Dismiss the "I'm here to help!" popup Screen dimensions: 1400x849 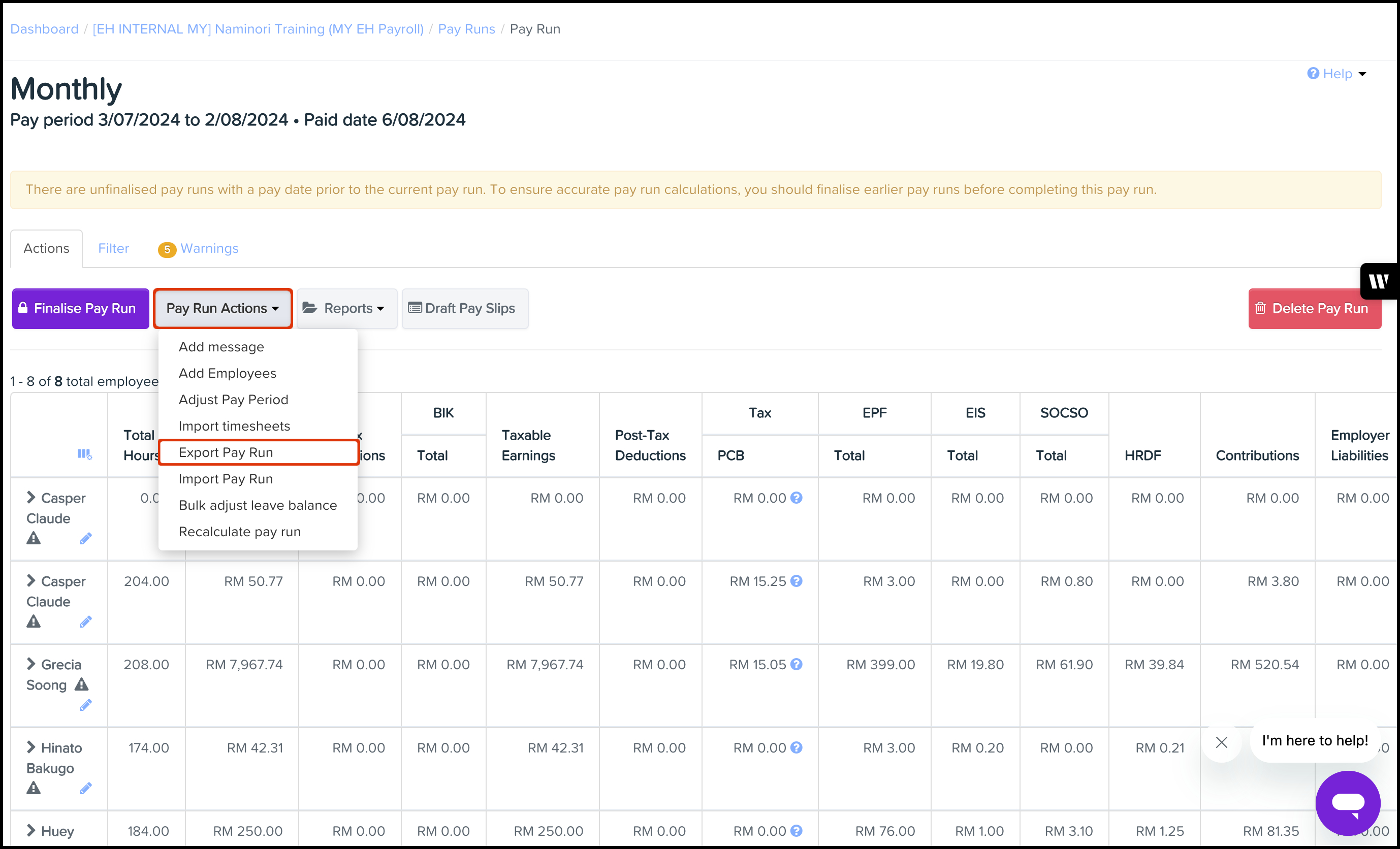(x=1222, y=742)
